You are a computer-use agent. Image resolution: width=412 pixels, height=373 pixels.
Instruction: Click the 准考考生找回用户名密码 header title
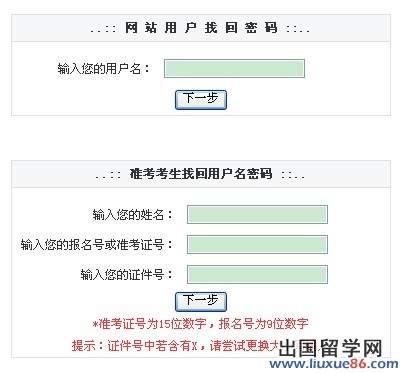pyautogui.click(x=201, y=174)
